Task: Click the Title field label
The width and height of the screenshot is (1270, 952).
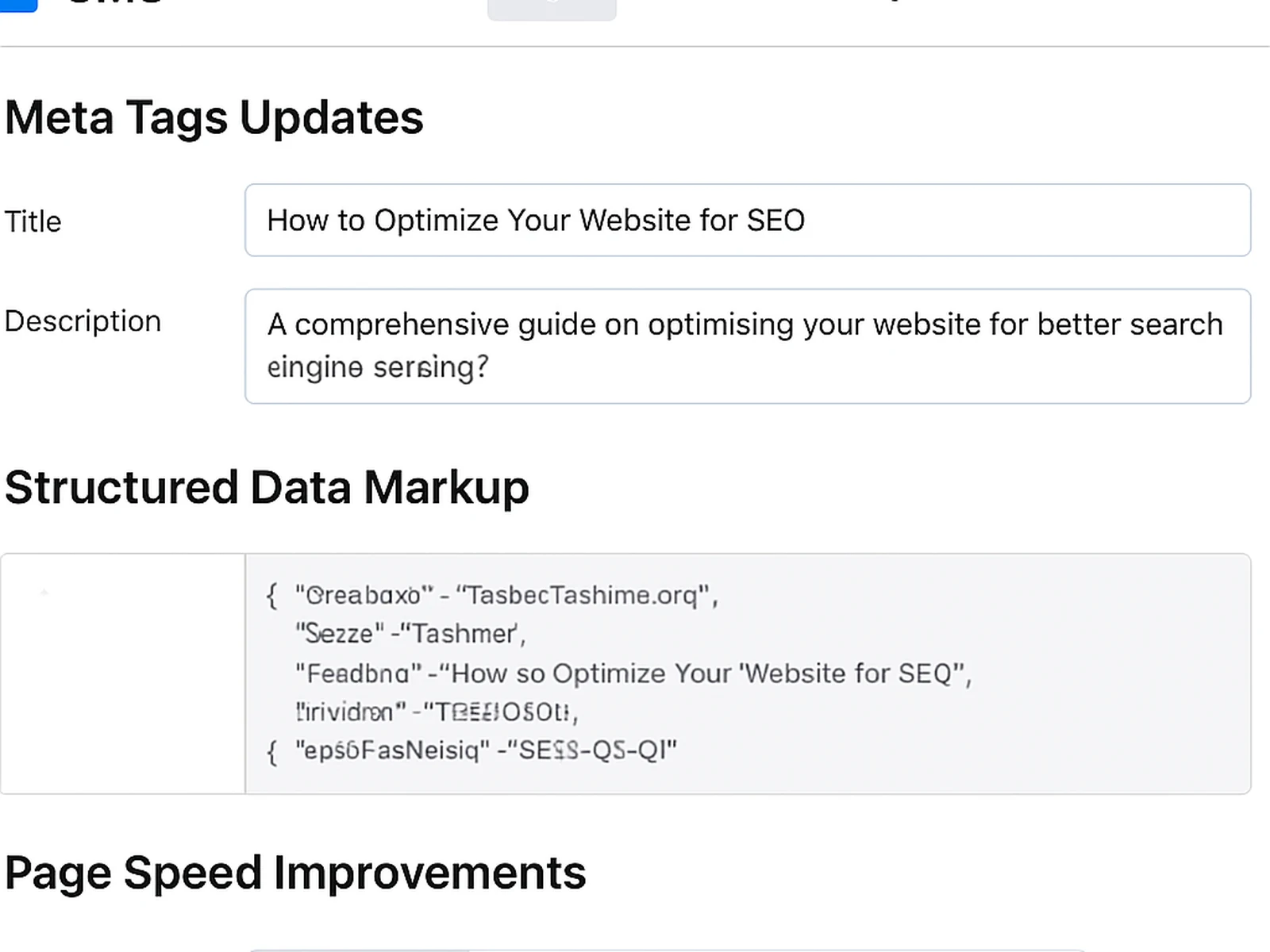Action: coord(33,221)
